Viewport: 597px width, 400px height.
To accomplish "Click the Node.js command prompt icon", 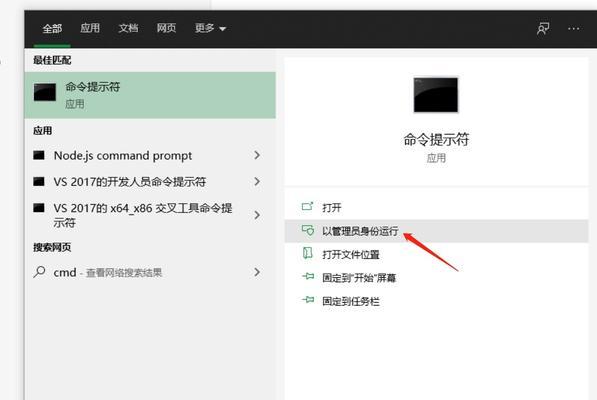I will tap(39, 155).
